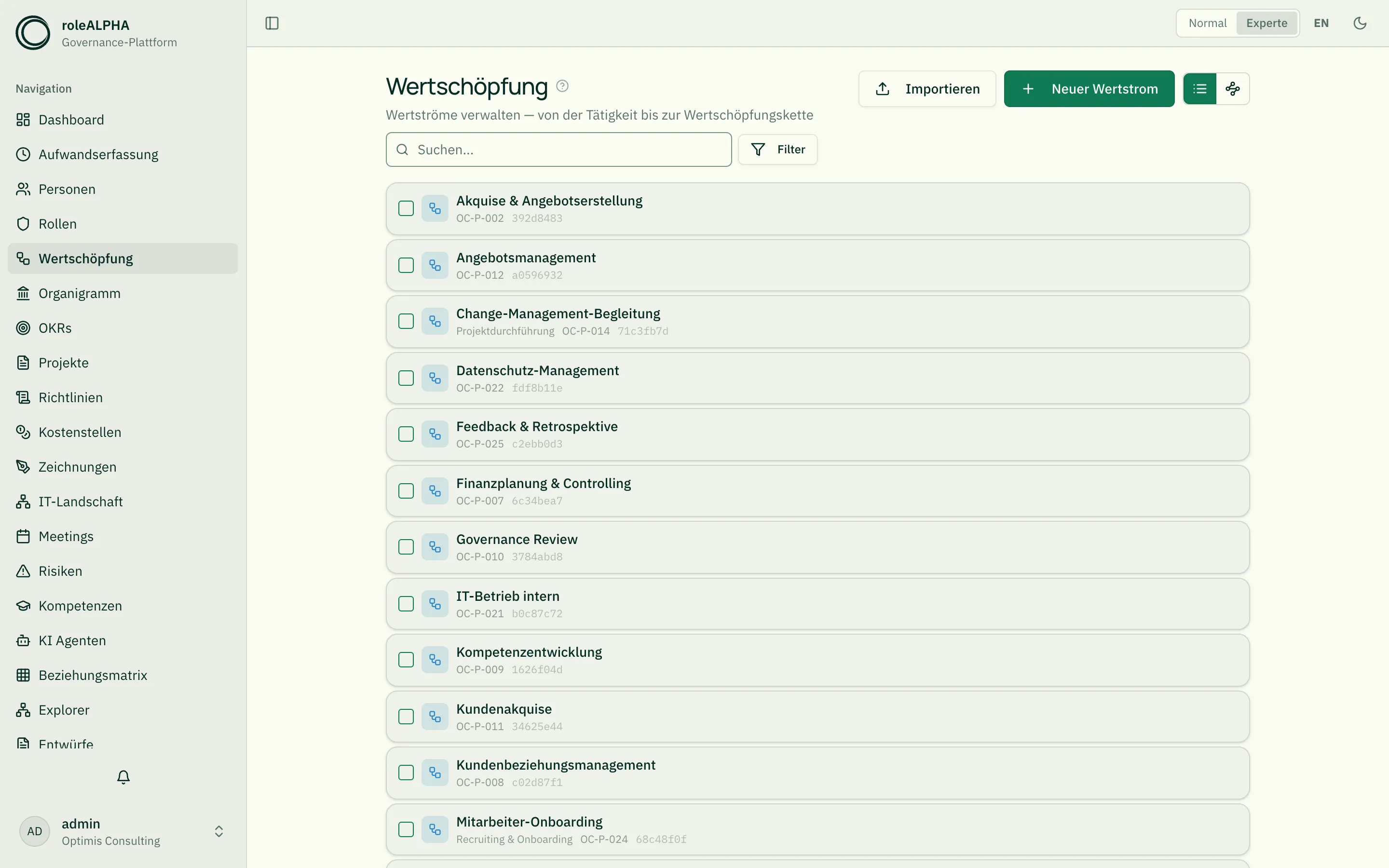
Task: Enable Experte mode toggle
Action: pos(1267,23)
